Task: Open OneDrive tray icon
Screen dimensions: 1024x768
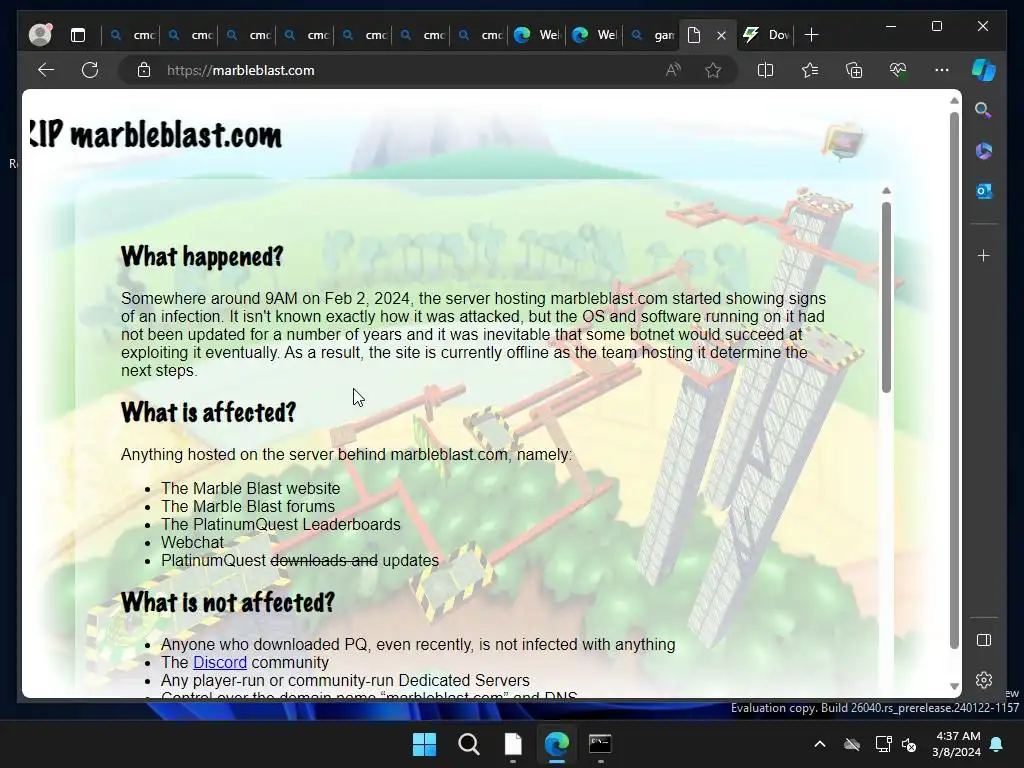Action: tap(852, 744)
